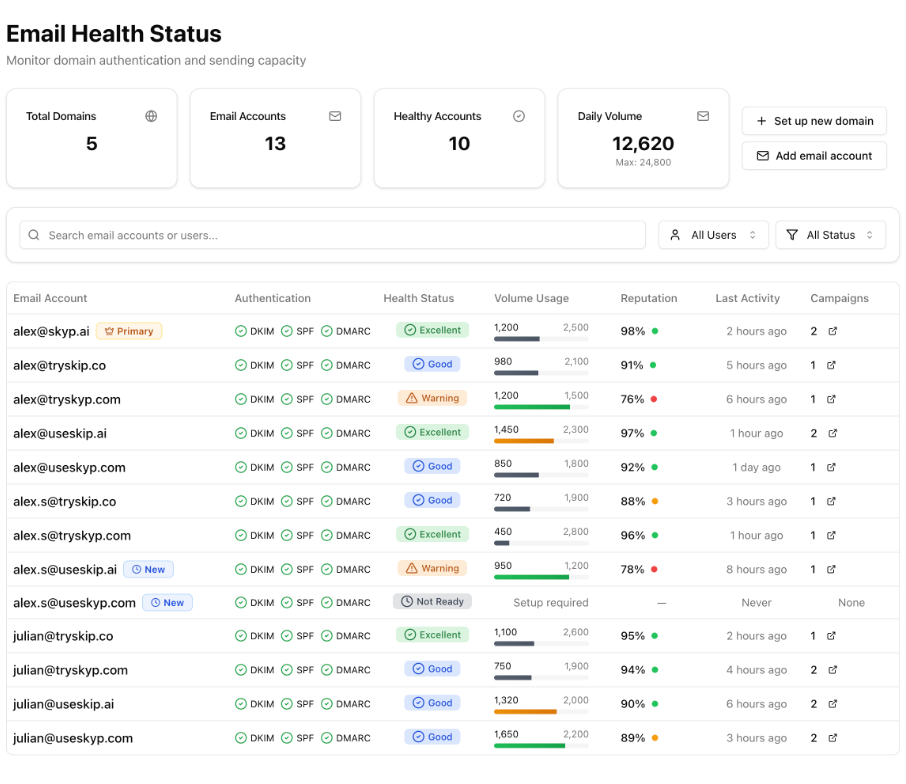Click the Health Status column header

click(x=418, y=298)
